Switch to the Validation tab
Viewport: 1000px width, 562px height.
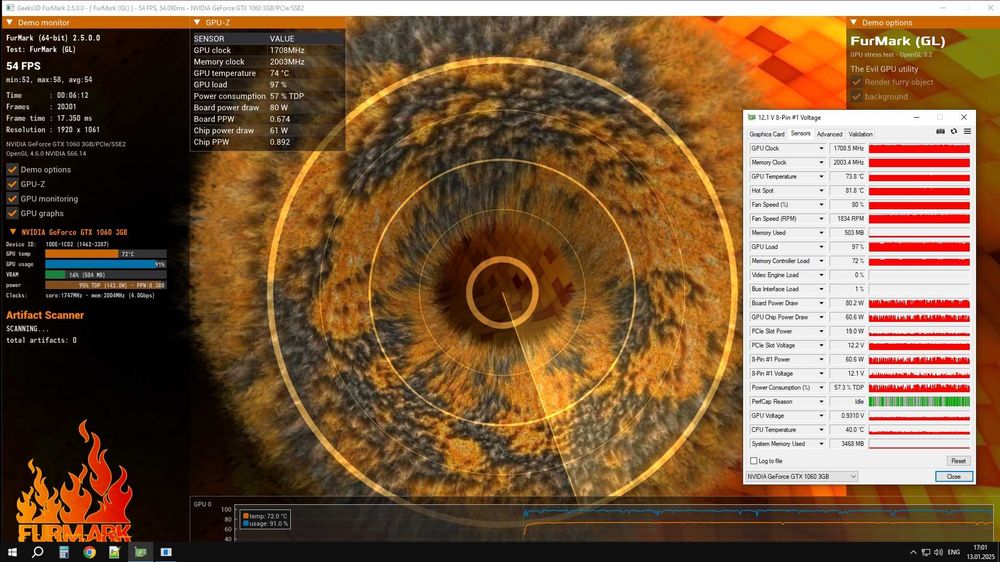coord(860,134)
